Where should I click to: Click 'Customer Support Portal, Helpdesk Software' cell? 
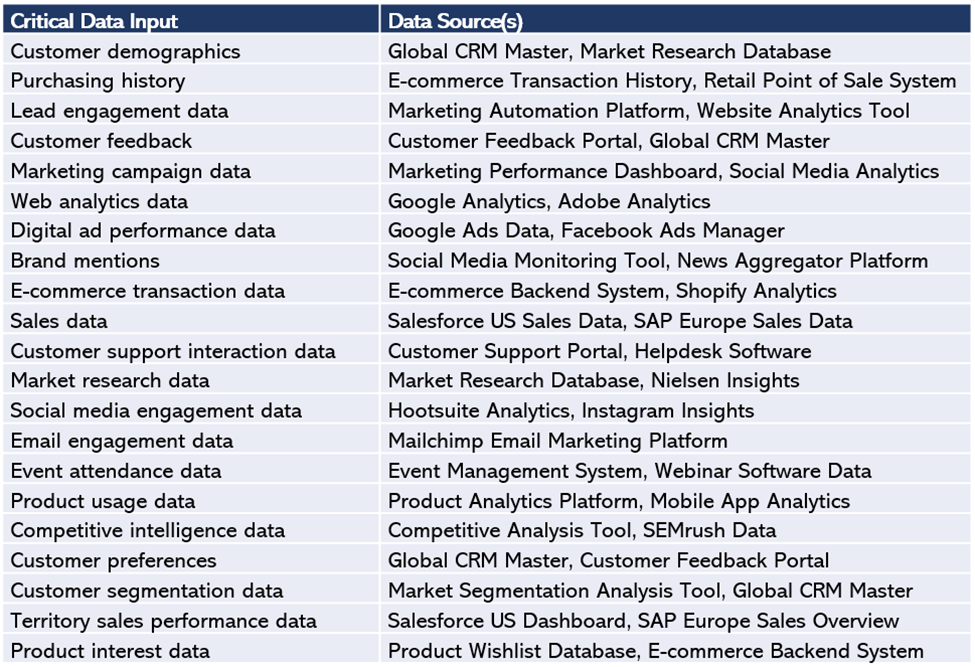pos(599,351)
